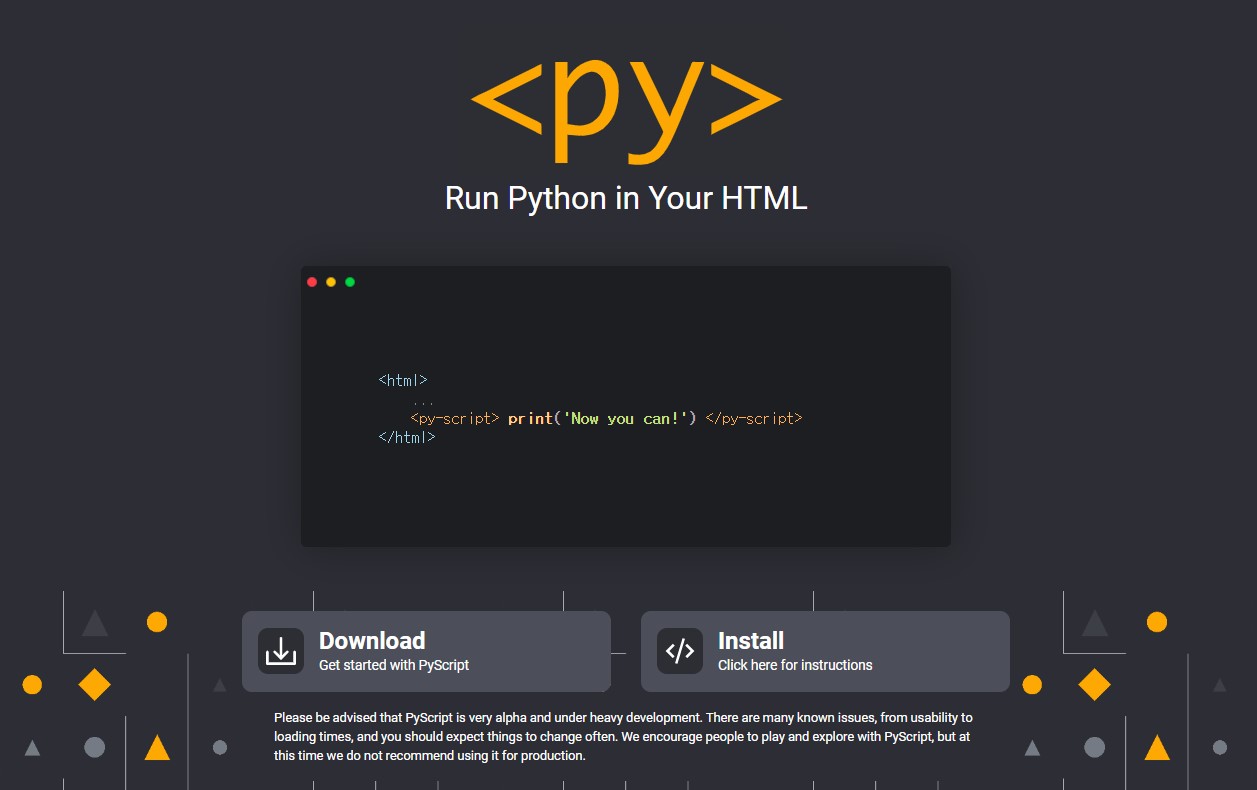Click "Click here for instructions" subtitle
This screenshot has width=1257, height=790.
click(x=795, y=665)
